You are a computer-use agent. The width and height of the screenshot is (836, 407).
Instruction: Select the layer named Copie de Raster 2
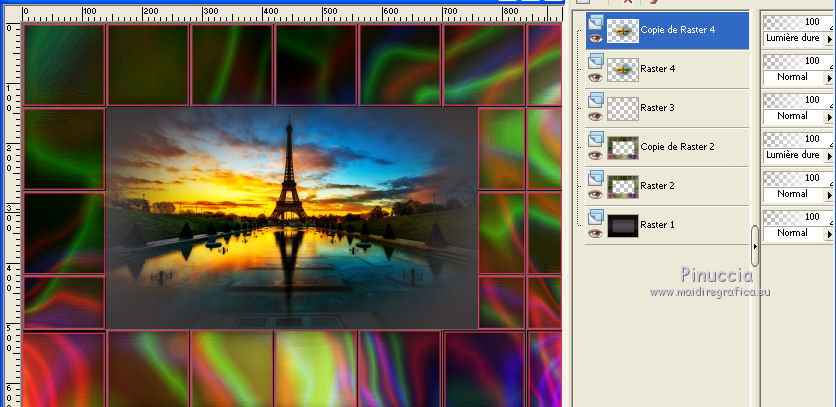click(678, 147)
